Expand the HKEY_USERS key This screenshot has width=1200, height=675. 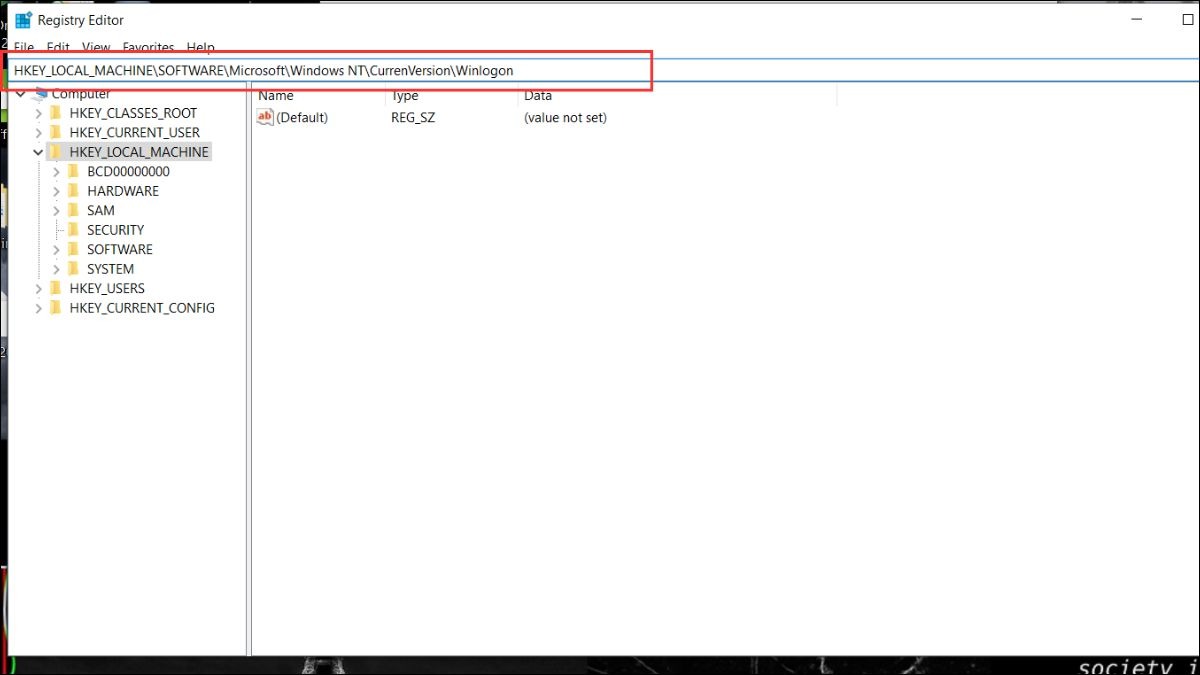pos(38,288)
